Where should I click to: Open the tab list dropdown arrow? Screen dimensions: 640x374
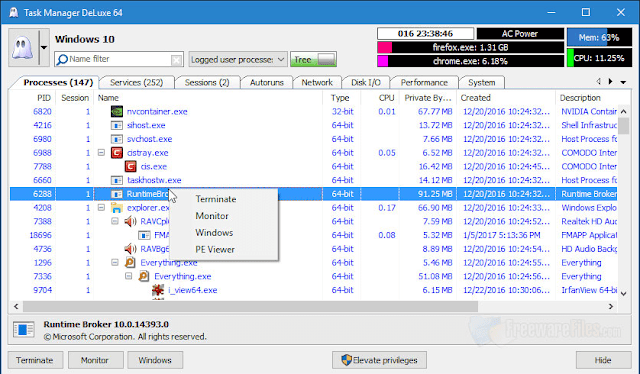623,82
